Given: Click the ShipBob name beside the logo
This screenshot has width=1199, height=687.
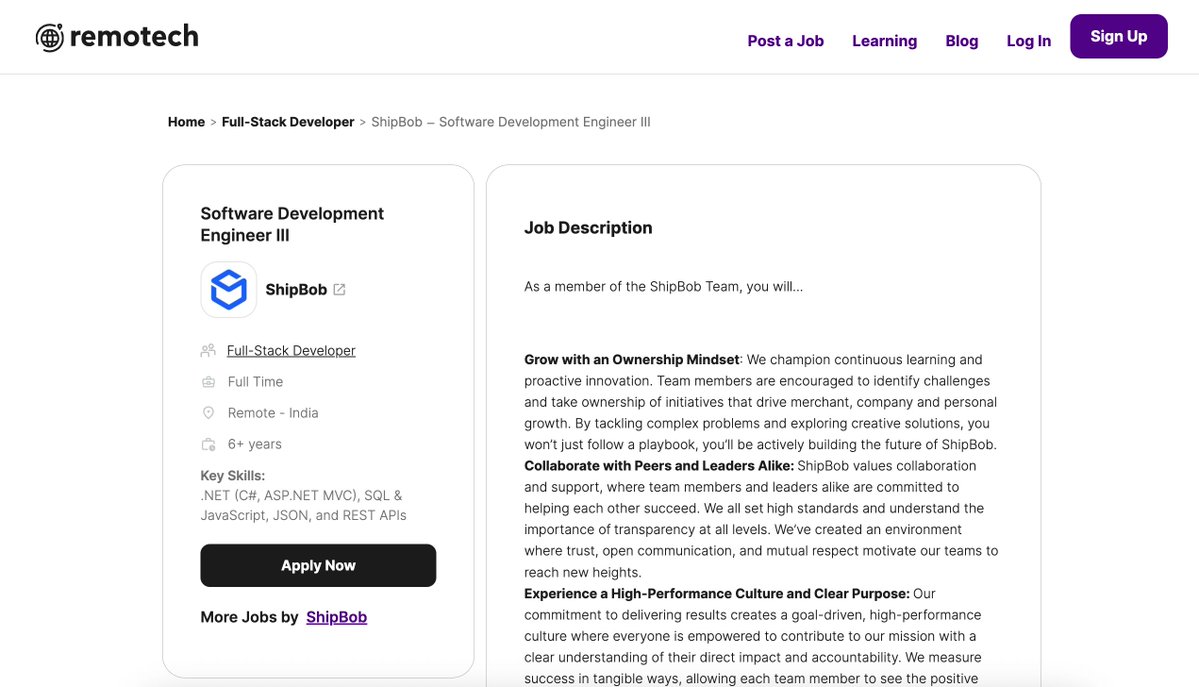Looking at the screenshot, I should [x=295, y=288].
